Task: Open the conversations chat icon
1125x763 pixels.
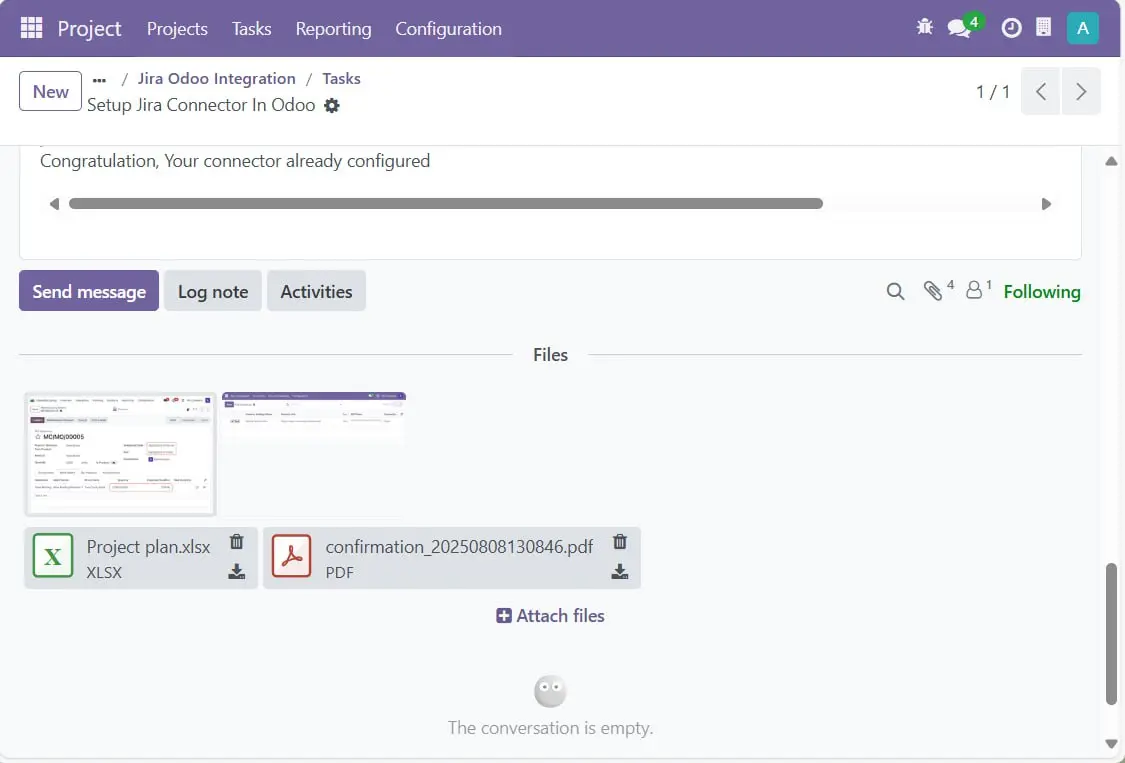Action: 960,28
